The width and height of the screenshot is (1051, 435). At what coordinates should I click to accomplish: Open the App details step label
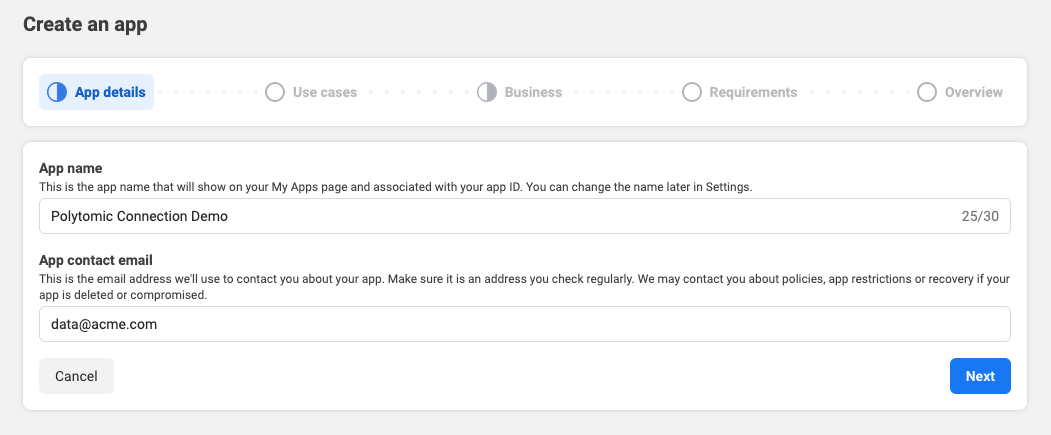pyautogui.click(x=110, y=92)
